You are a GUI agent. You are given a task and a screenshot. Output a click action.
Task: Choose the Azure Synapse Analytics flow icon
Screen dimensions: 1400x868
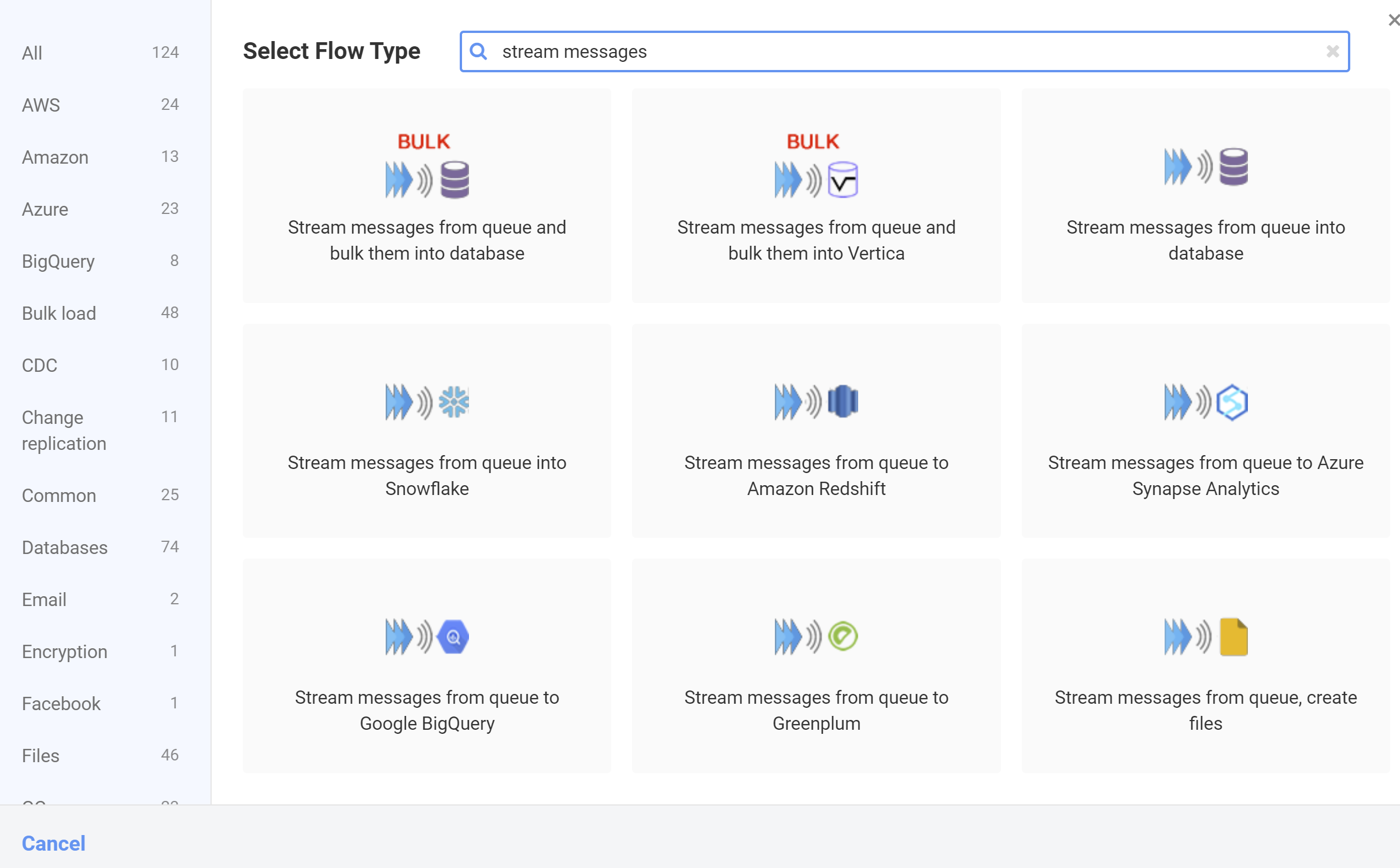pyautogui.click(x=1205, y=402)
